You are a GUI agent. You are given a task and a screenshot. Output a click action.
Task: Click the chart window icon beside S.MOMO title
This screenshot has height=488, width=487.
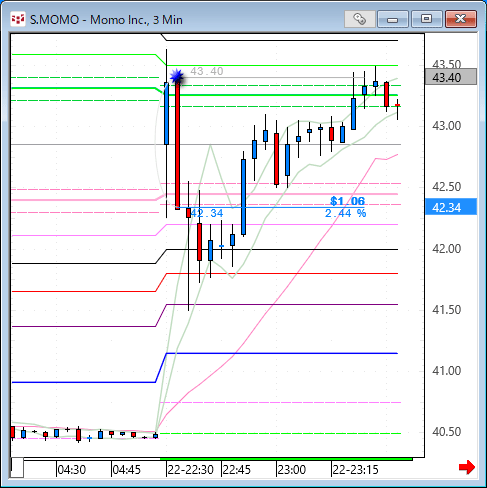18,19
